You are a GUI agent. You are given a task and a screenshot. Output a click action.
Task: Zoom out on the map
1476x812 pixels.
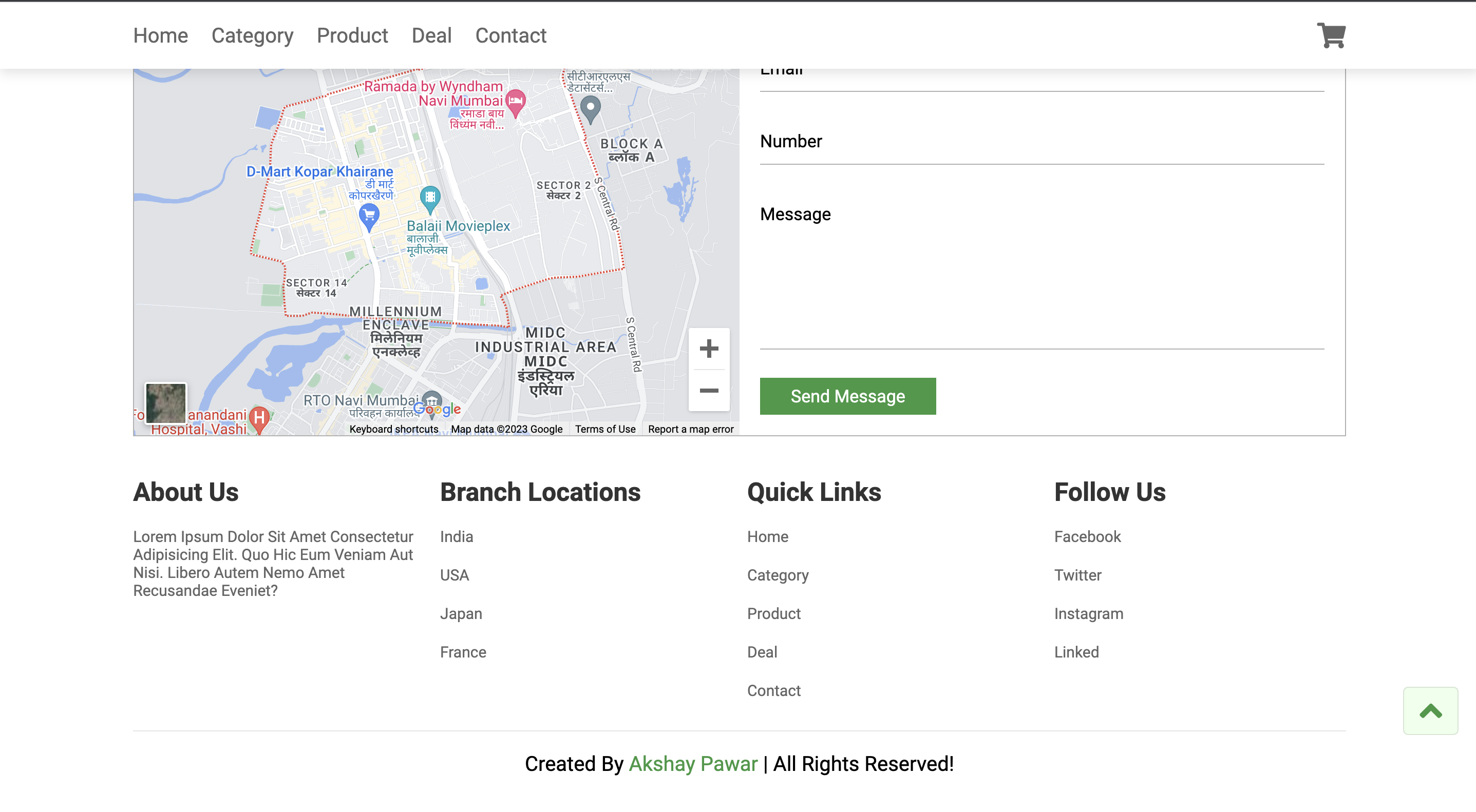[x=709, y=390]
